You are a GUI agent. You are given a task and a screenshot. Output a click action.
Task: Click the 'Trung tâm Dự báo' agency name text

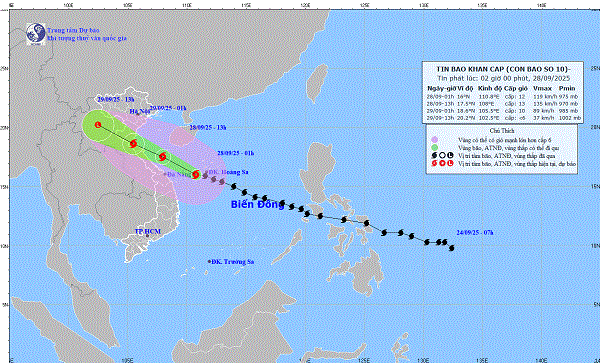tap(73, 30)
